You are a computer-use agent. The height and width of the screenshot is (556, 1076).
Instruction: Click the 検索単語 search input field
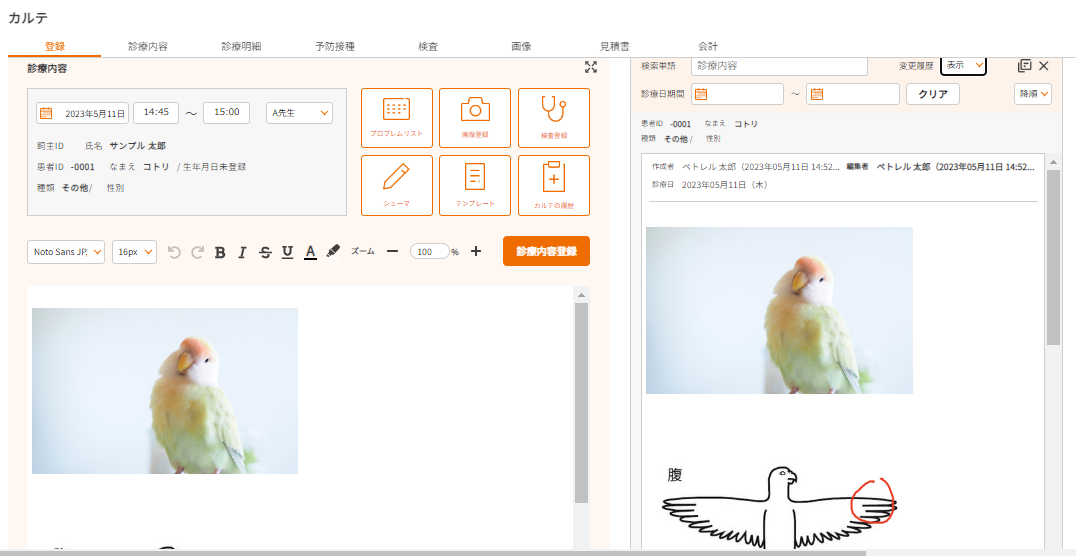(780, 66)
